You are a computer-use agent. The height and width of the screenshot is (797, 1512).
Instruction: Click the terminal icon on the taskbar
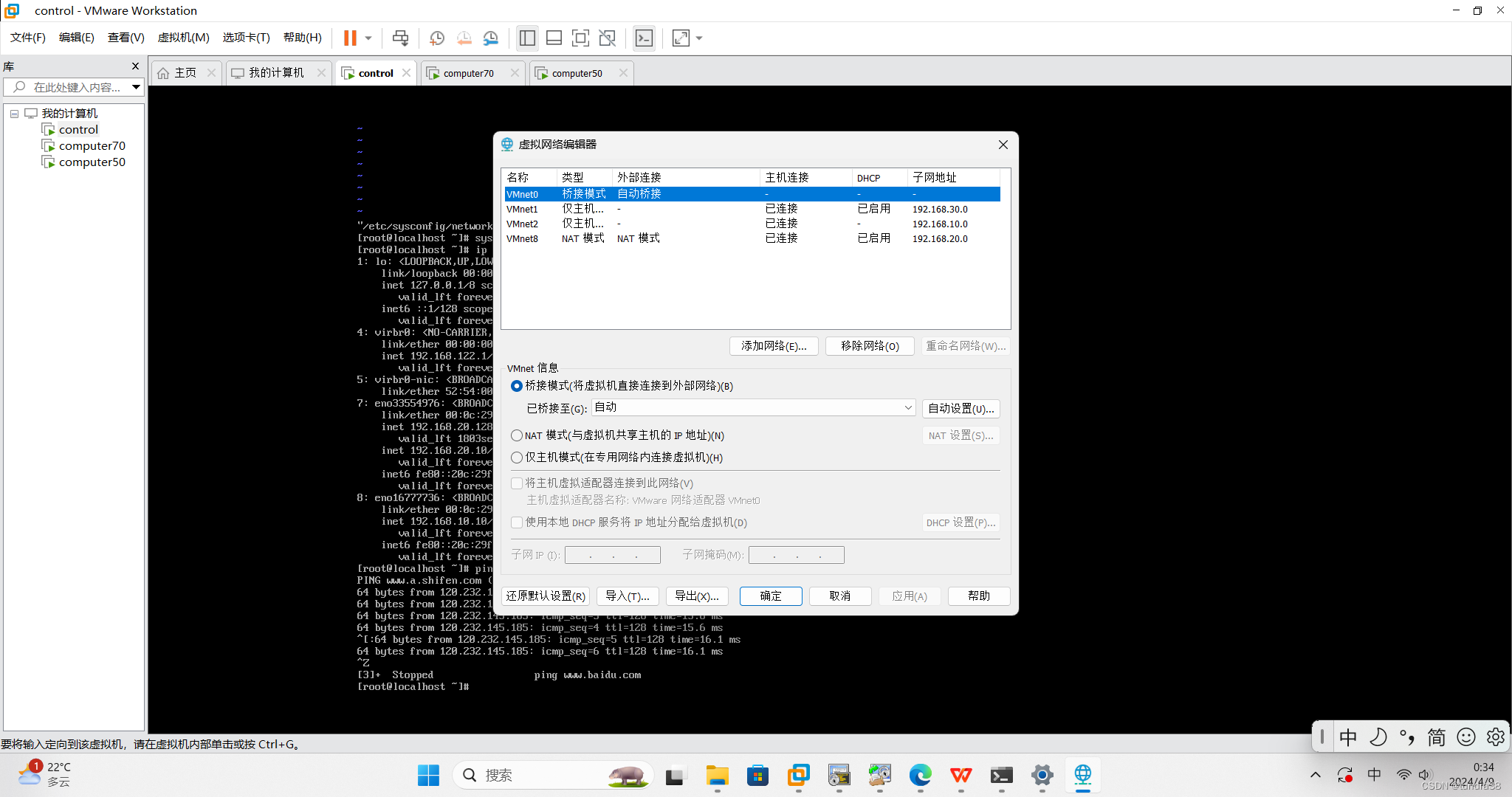coord(1001,775)
